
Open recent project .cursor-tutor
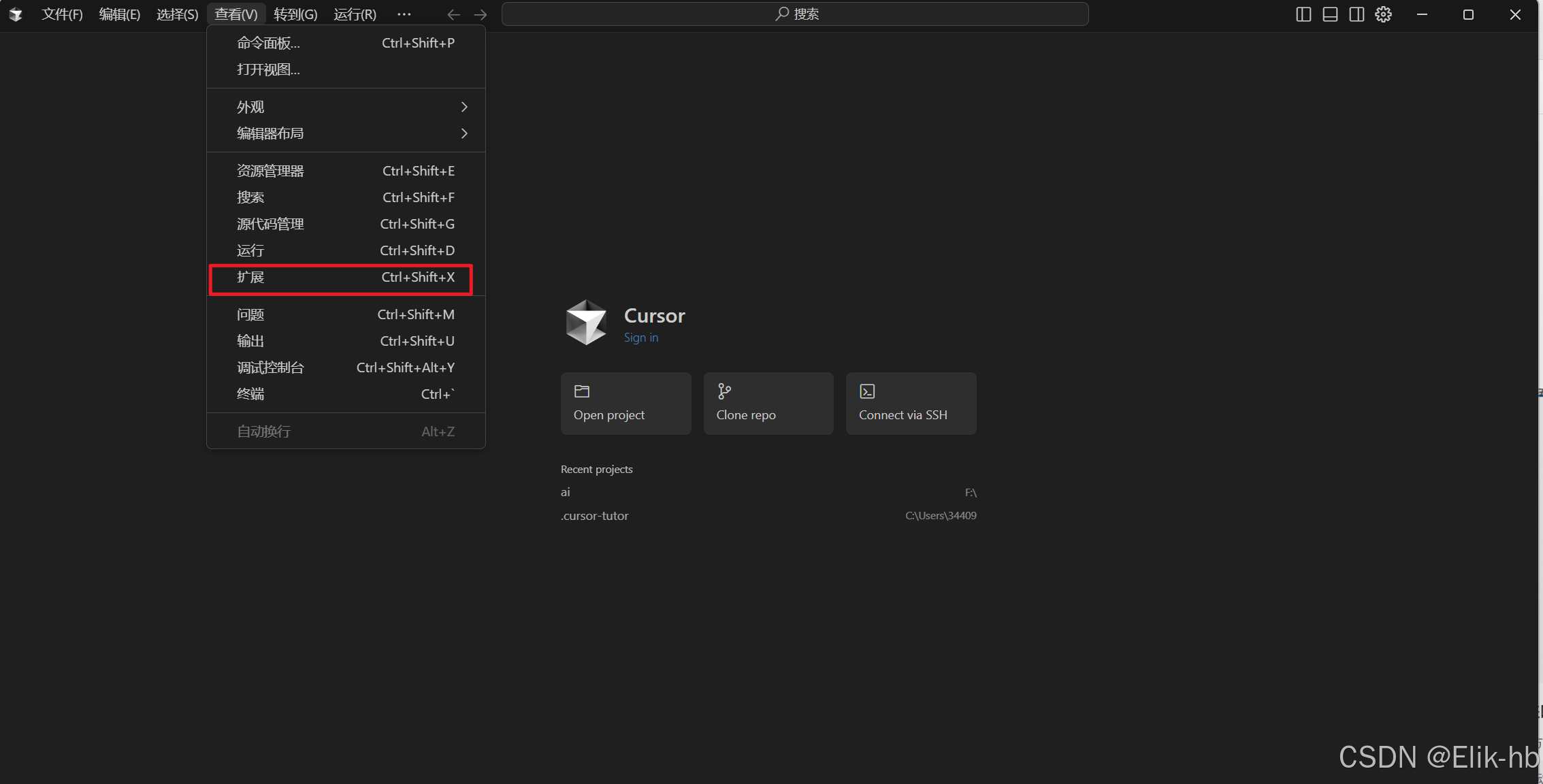595,516
